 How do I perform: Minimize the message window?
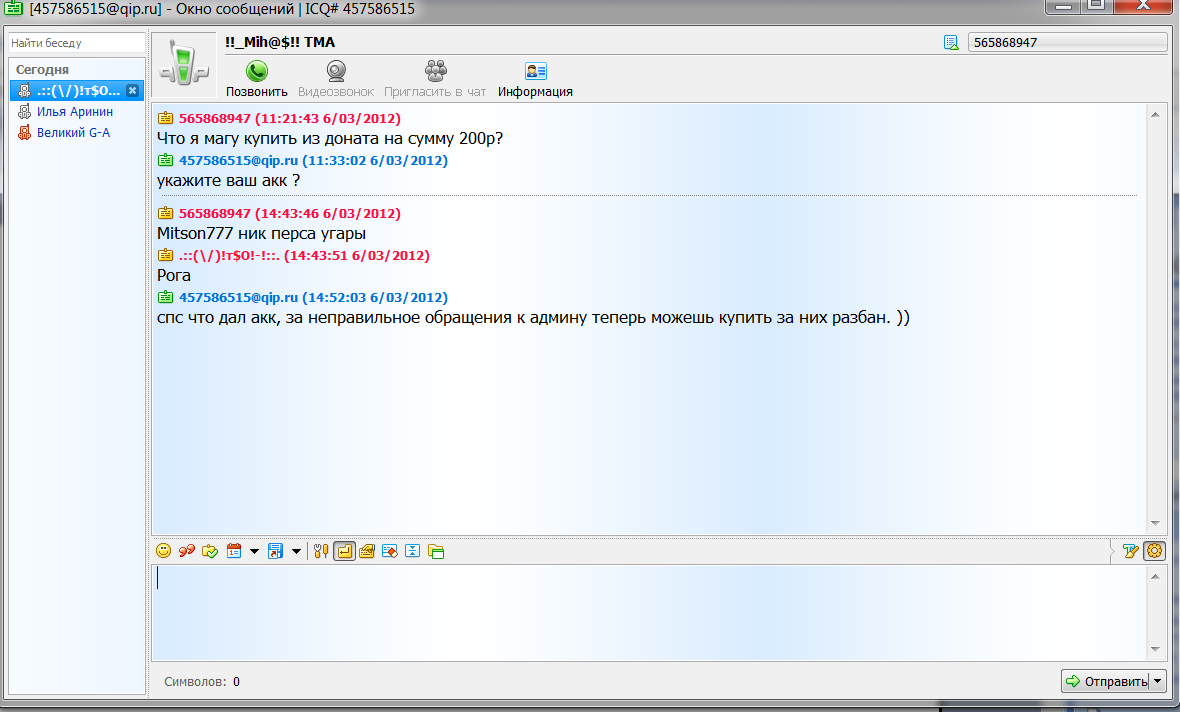pyautogui.click(x=1063, y=6)
